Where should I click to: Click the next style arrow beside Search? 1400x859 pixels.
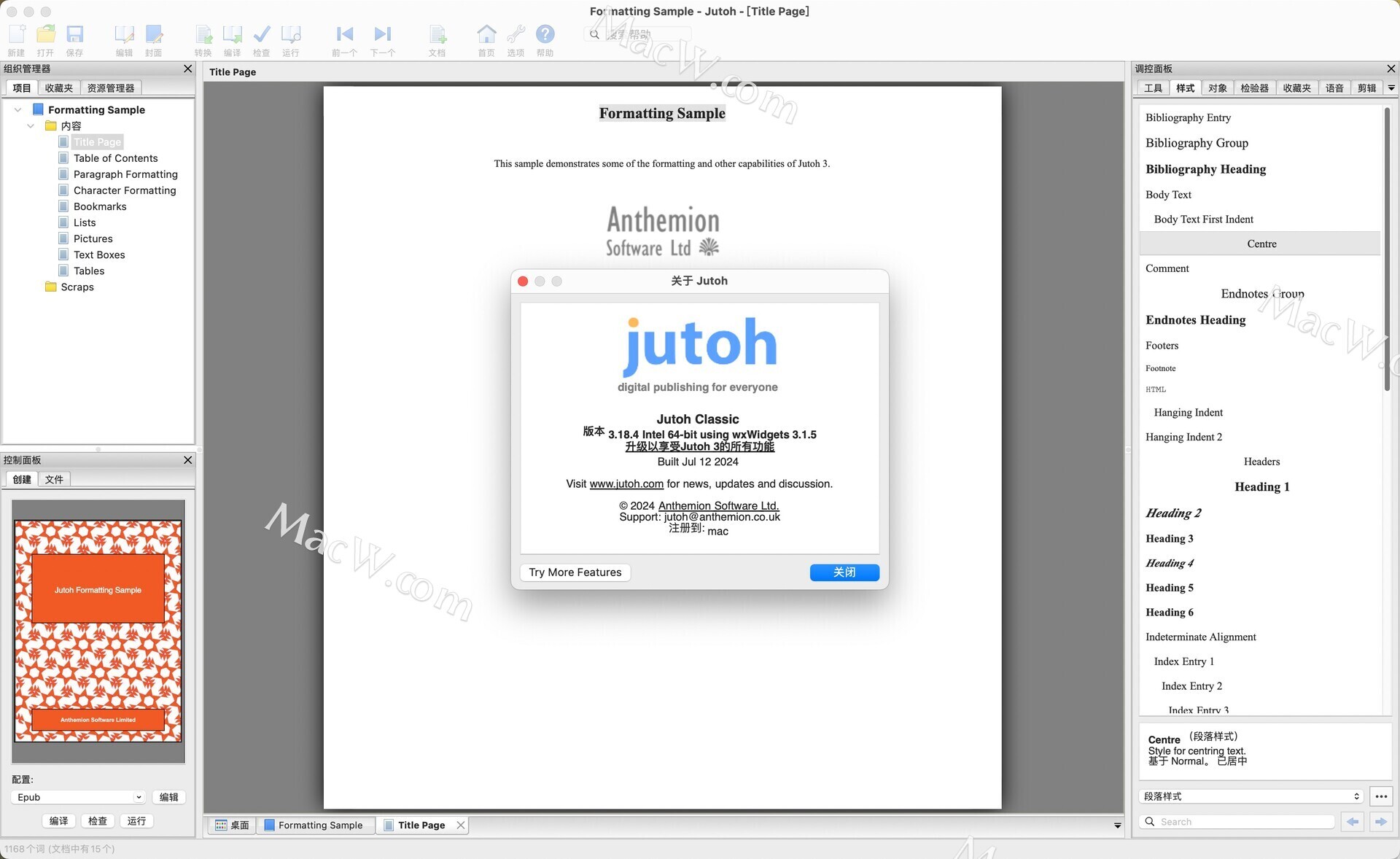[1381, 822]
